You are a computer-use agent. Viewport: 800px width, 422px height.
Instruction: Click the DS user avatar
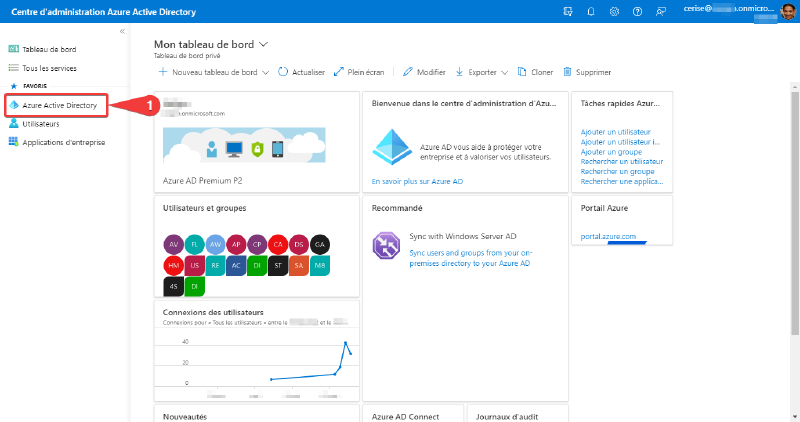[x=299, y=244]
